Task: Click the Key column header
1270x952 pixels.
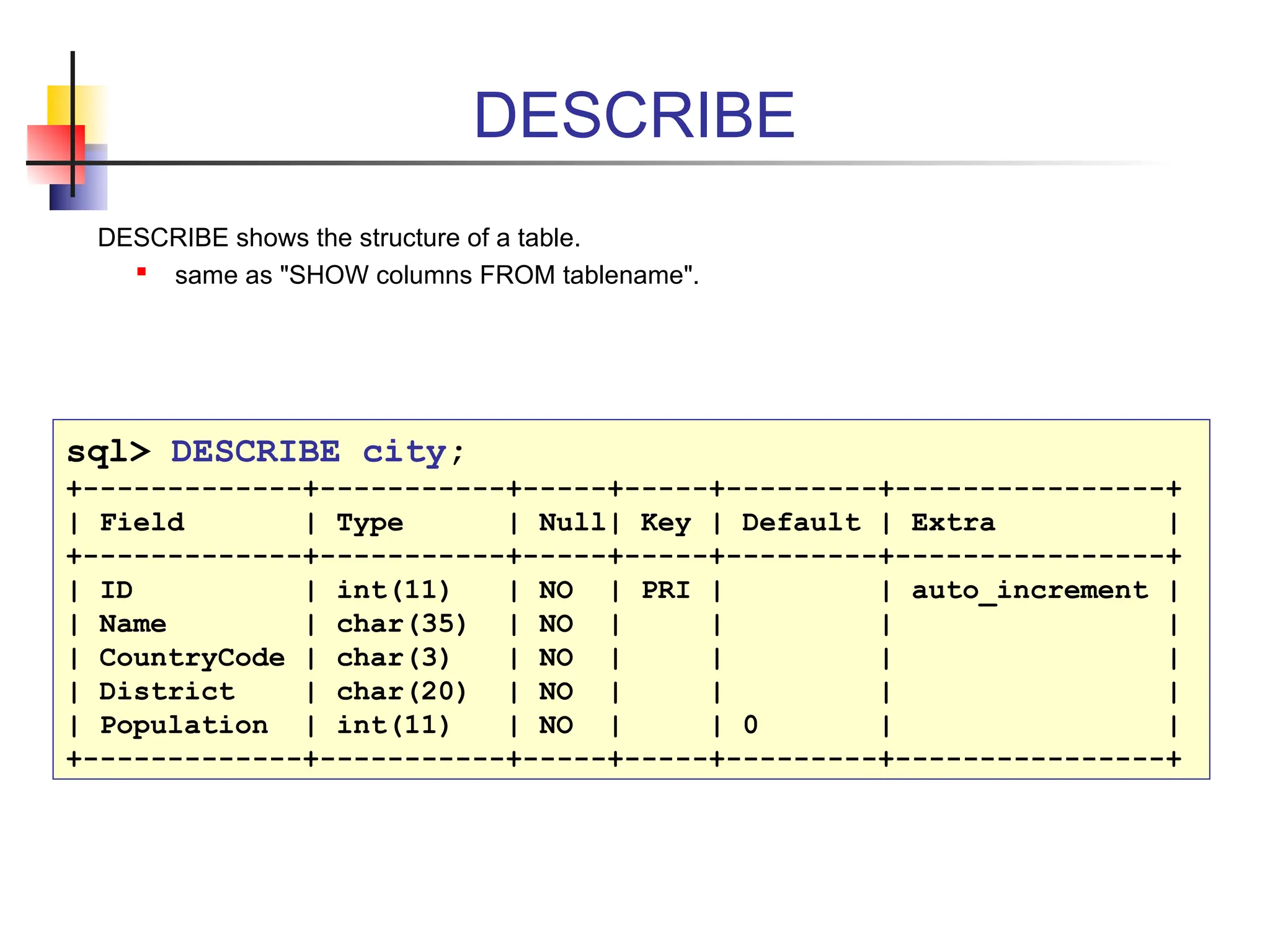Action: (x=665, y=522)
